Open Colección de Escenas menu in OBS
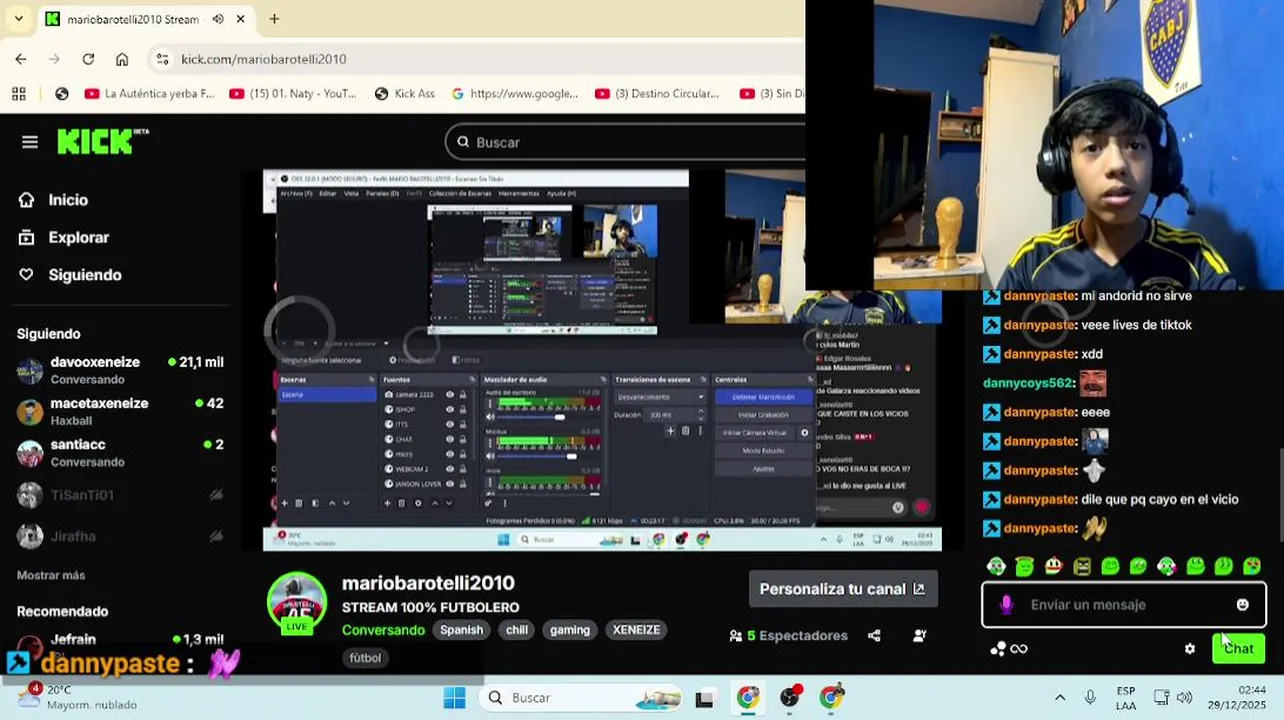 (x=460, y=194)
